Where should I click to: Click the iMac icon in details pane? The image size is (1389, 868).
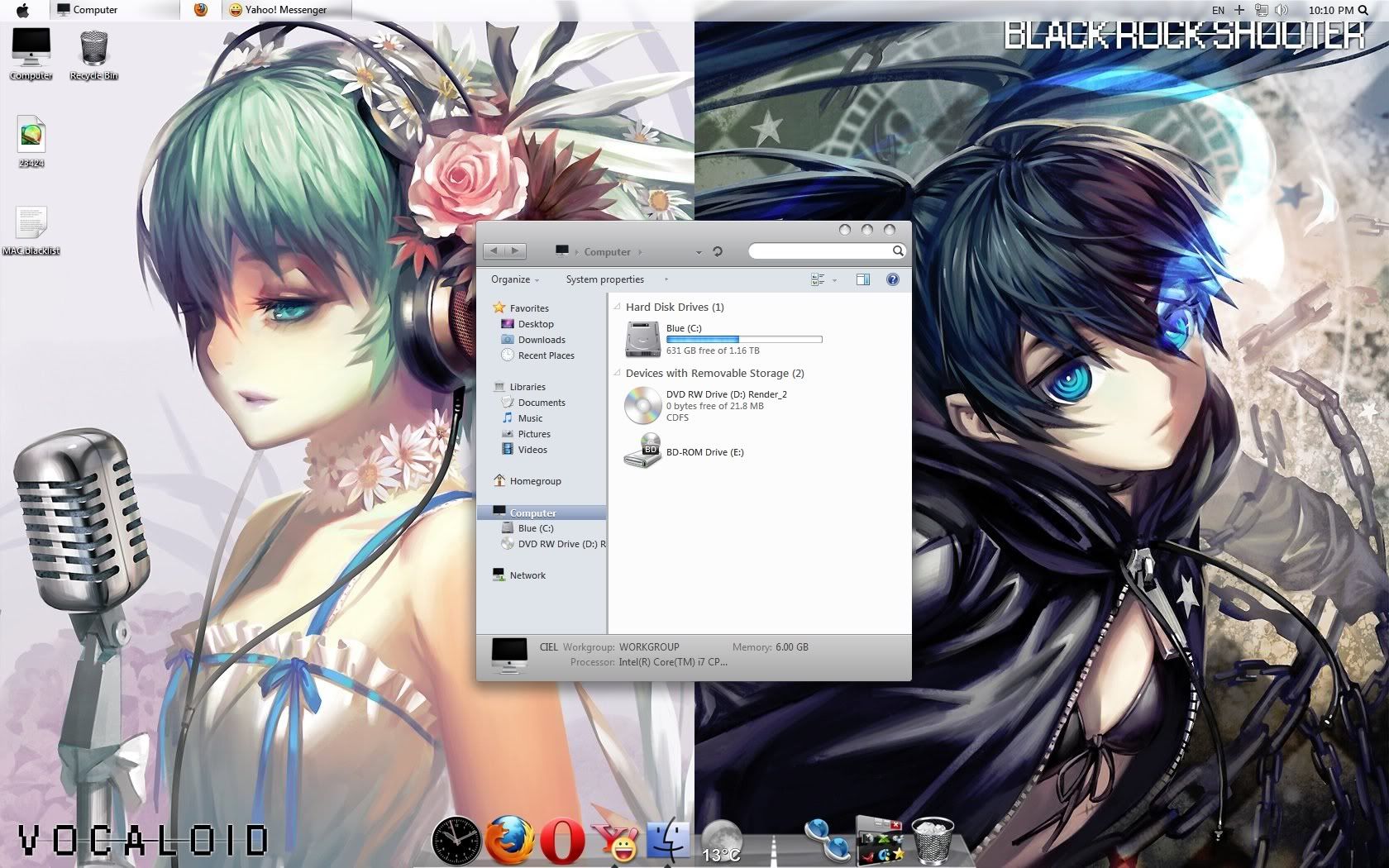(x=509, y=656)
